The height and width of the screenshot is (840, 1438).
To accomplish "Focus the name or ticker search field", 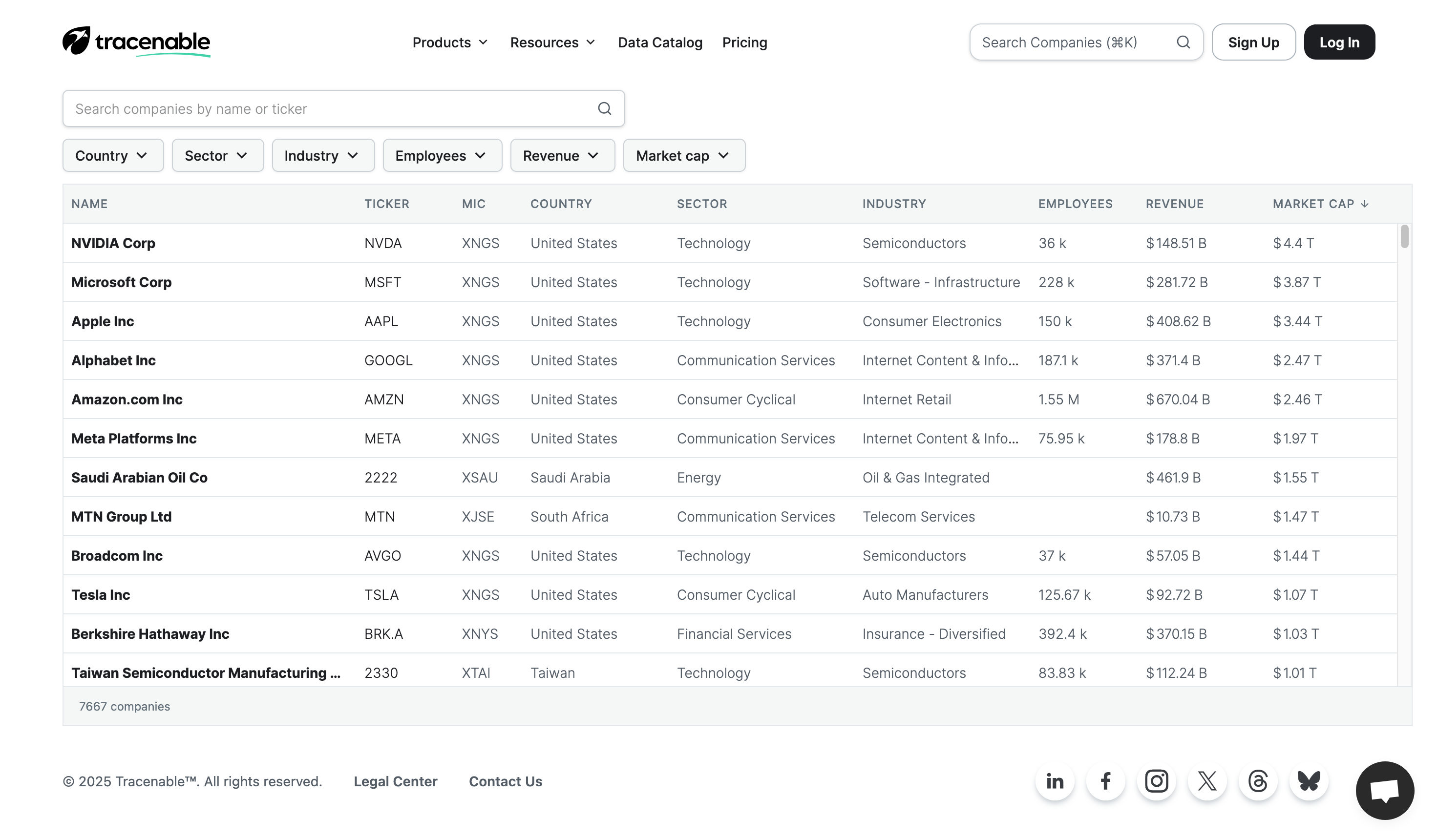I will [x=331, y=108].
